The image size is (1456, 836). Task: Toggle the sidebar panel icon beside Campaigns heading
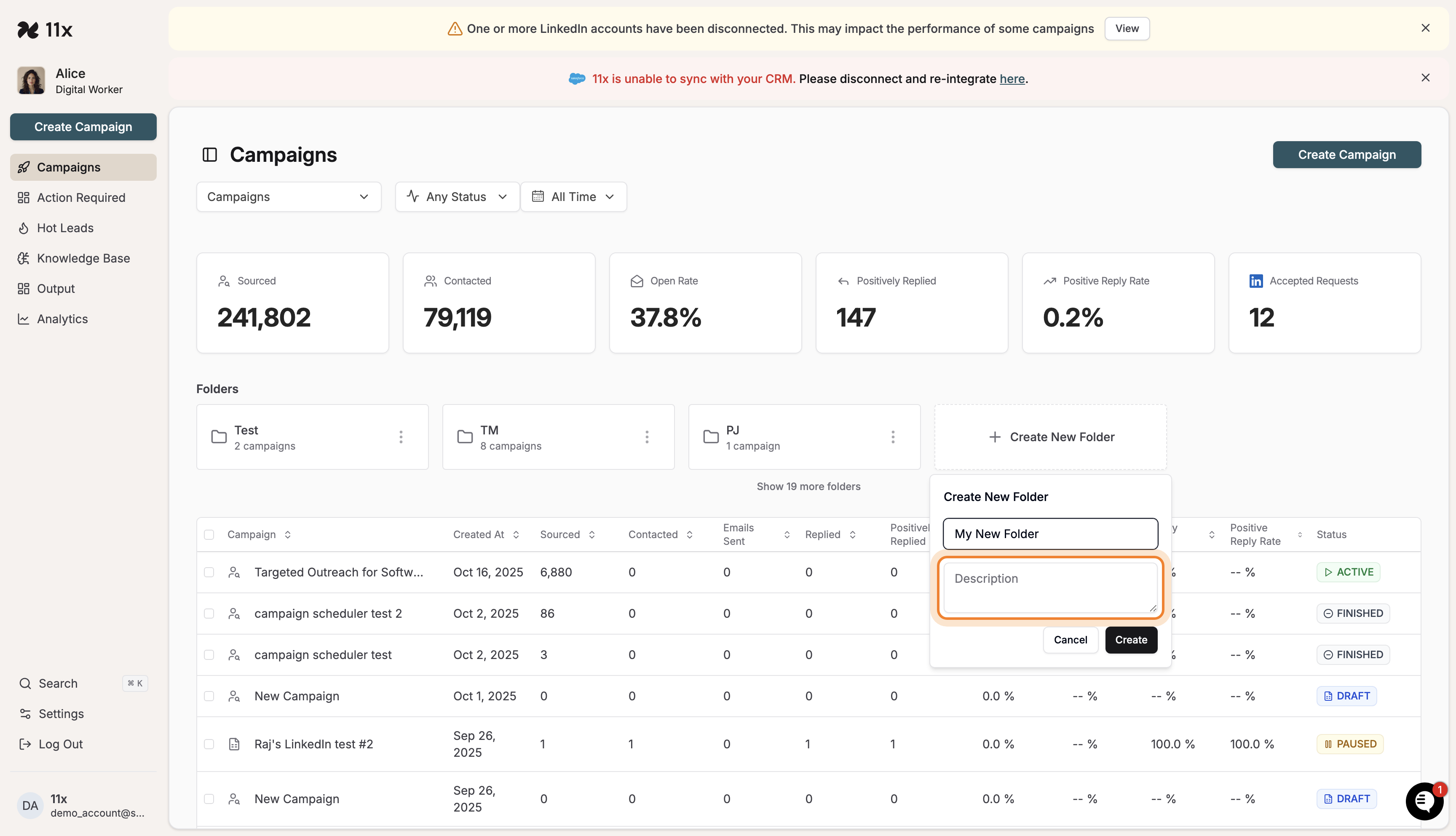(209, 155)
